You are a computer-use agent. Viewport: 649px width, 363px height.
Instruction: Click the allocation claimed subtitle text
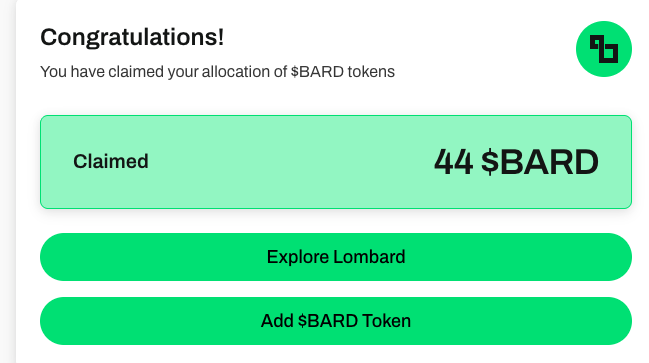(217, 72)
